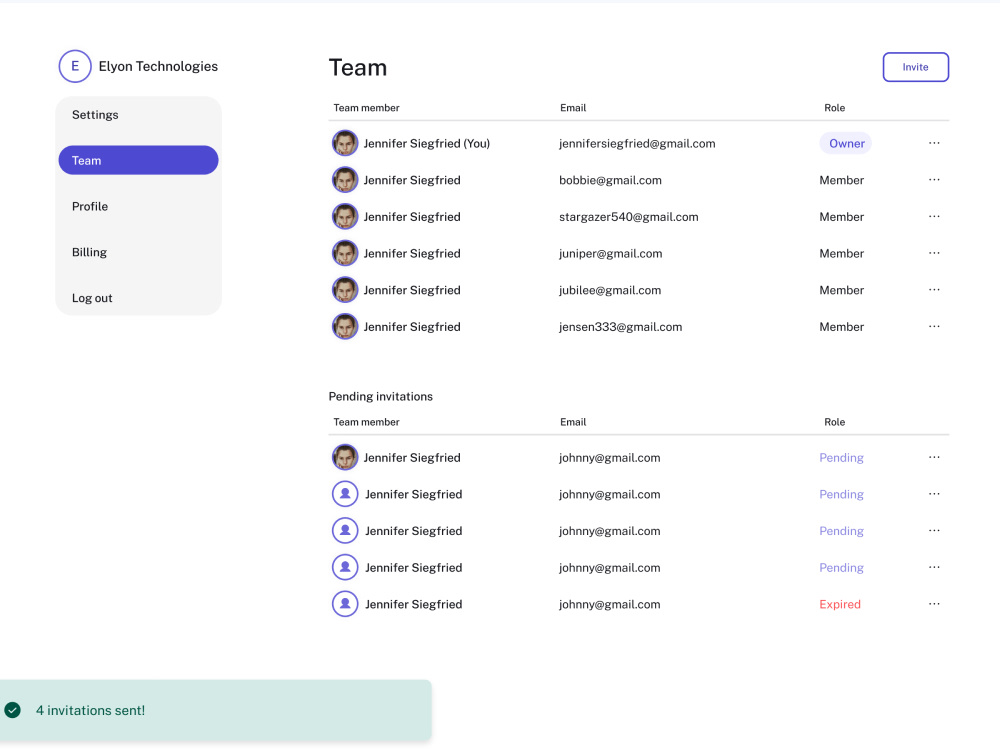This screenshot has height=750, width=1000.
Task: Click email bobbie@gmail.com
Action: pyautogui.click(x=610, y=180)
